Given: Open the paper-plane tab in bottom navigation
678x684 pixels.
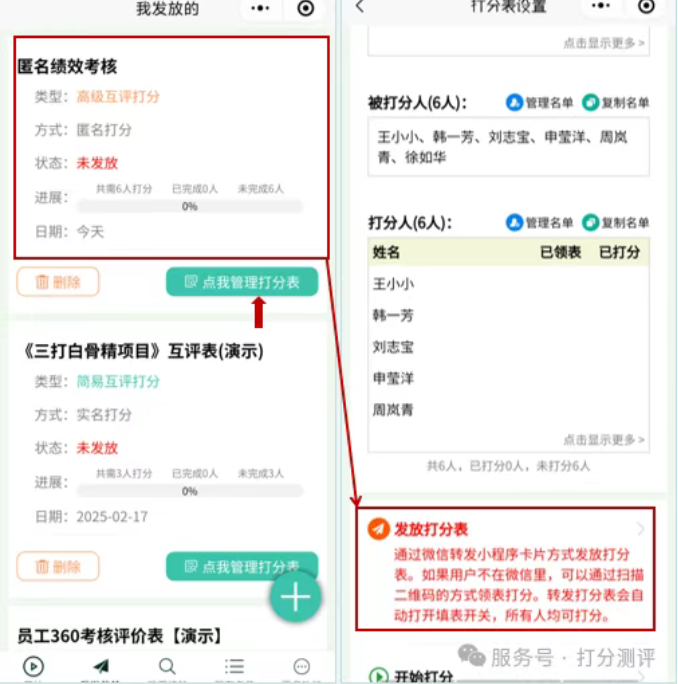Looking at the screenshot, I should click(101, 666).
